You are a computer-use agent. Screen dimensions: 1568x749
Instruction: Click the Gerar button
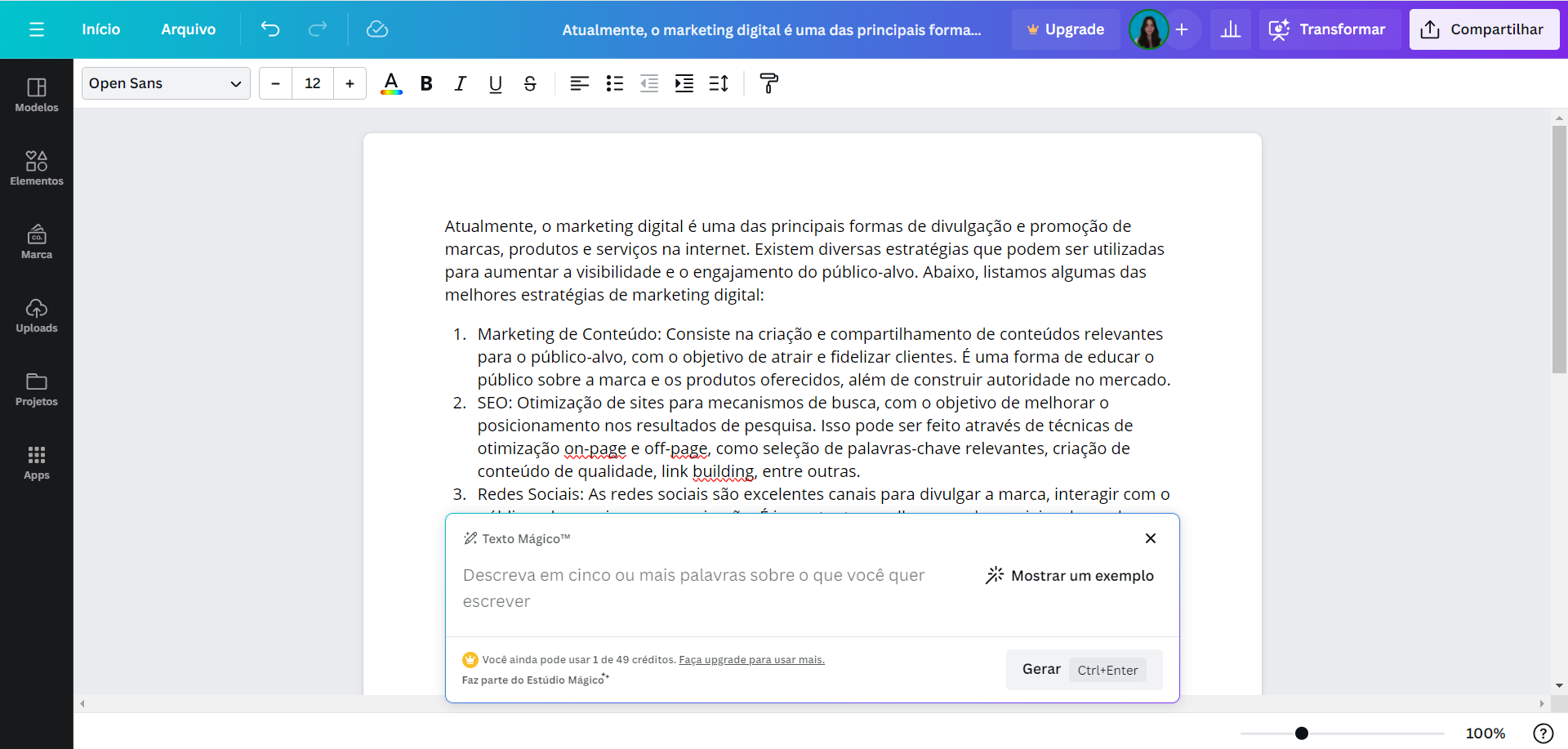pyautogui.click(x=1040, y=669)
